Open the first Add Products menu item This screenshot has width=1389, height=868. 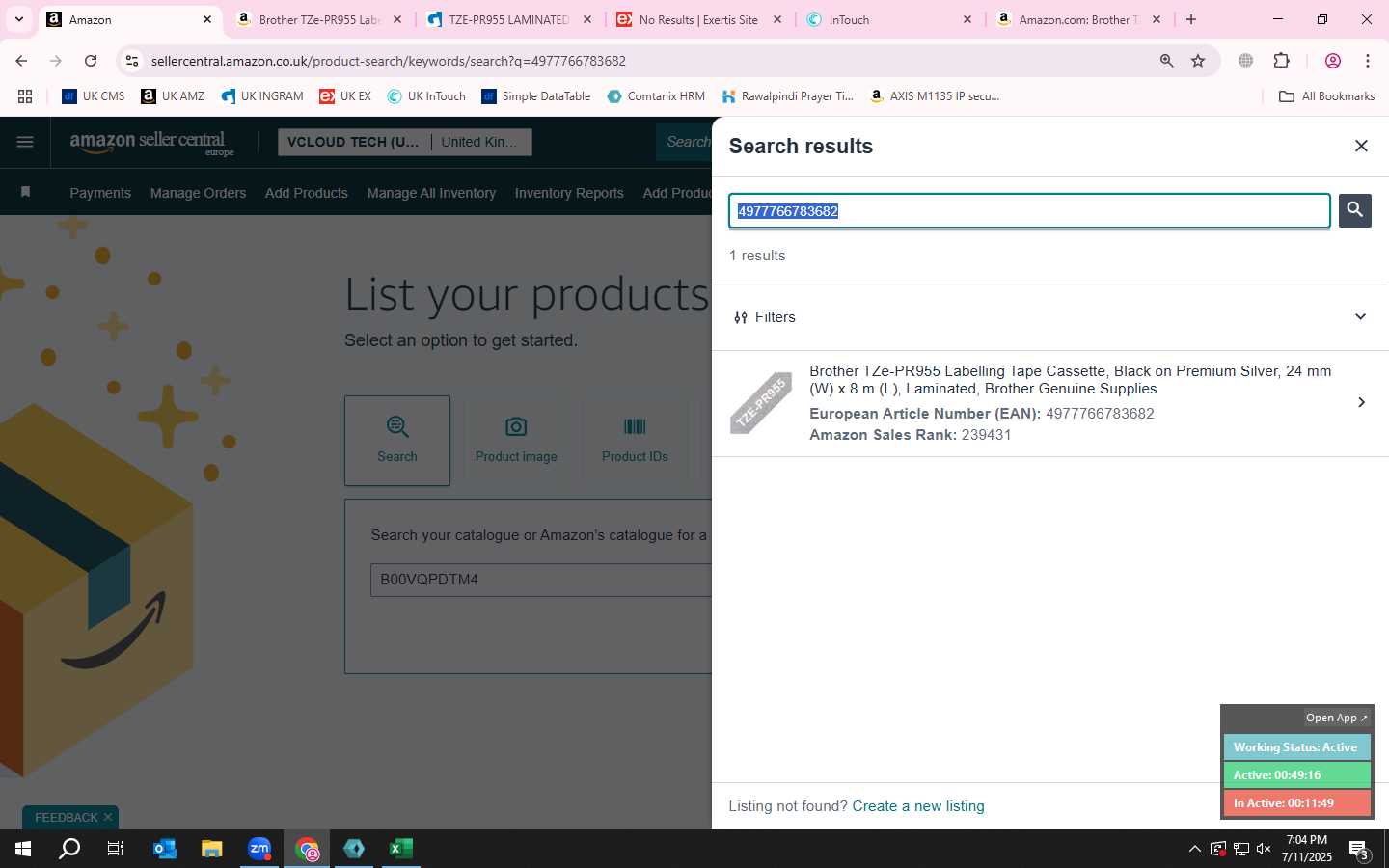pos(306,193)
